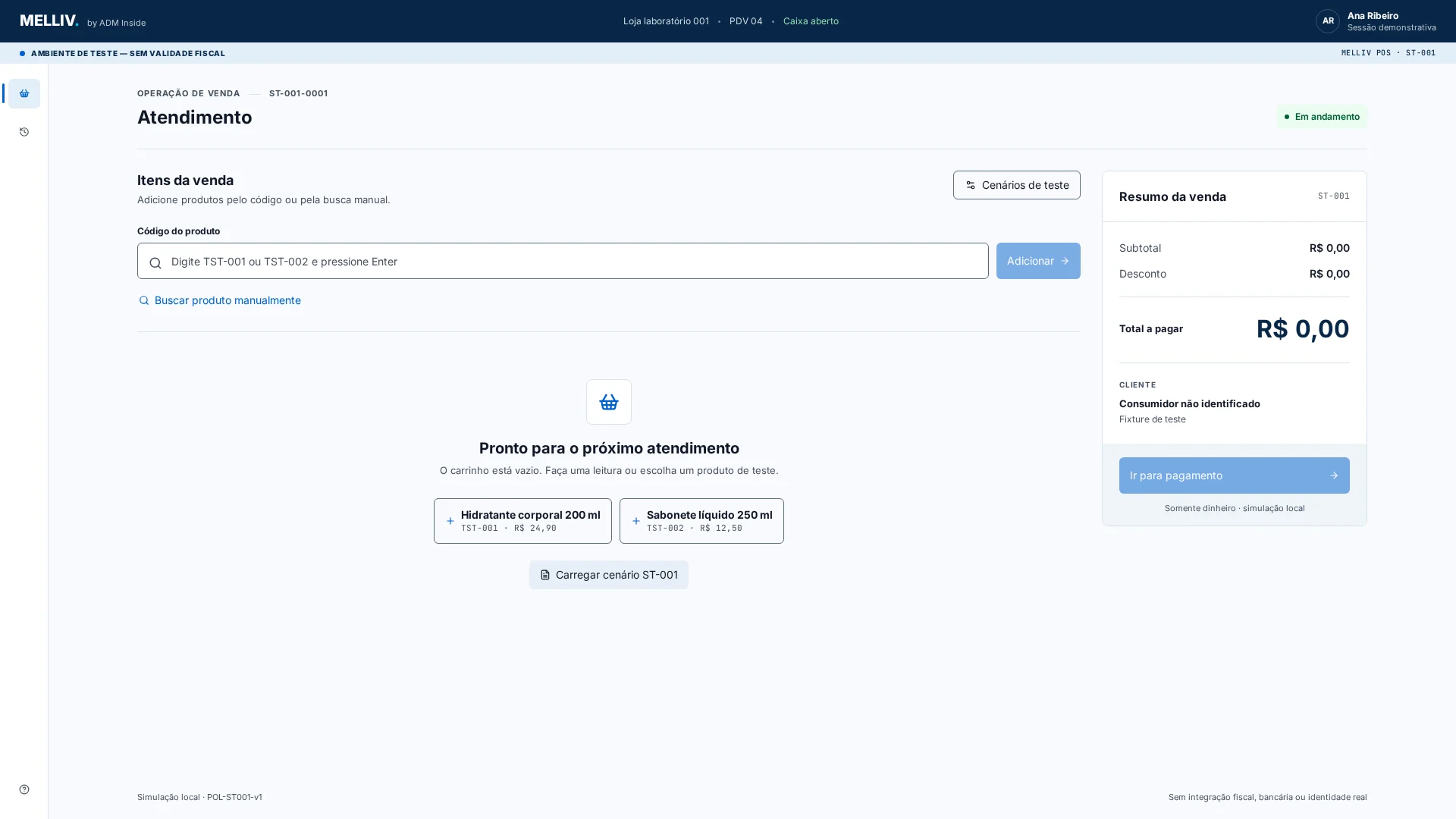Click Consumidor não identificado client text
Viewport: 1456px width, 819px height.
tap(1189, 403)
